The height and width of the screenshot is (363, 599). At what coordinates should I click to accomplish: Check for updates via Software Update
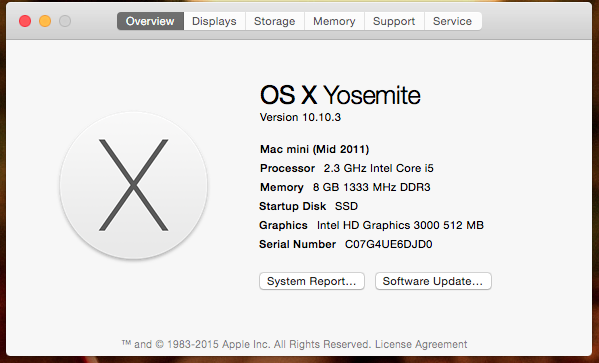coord(433,281)
